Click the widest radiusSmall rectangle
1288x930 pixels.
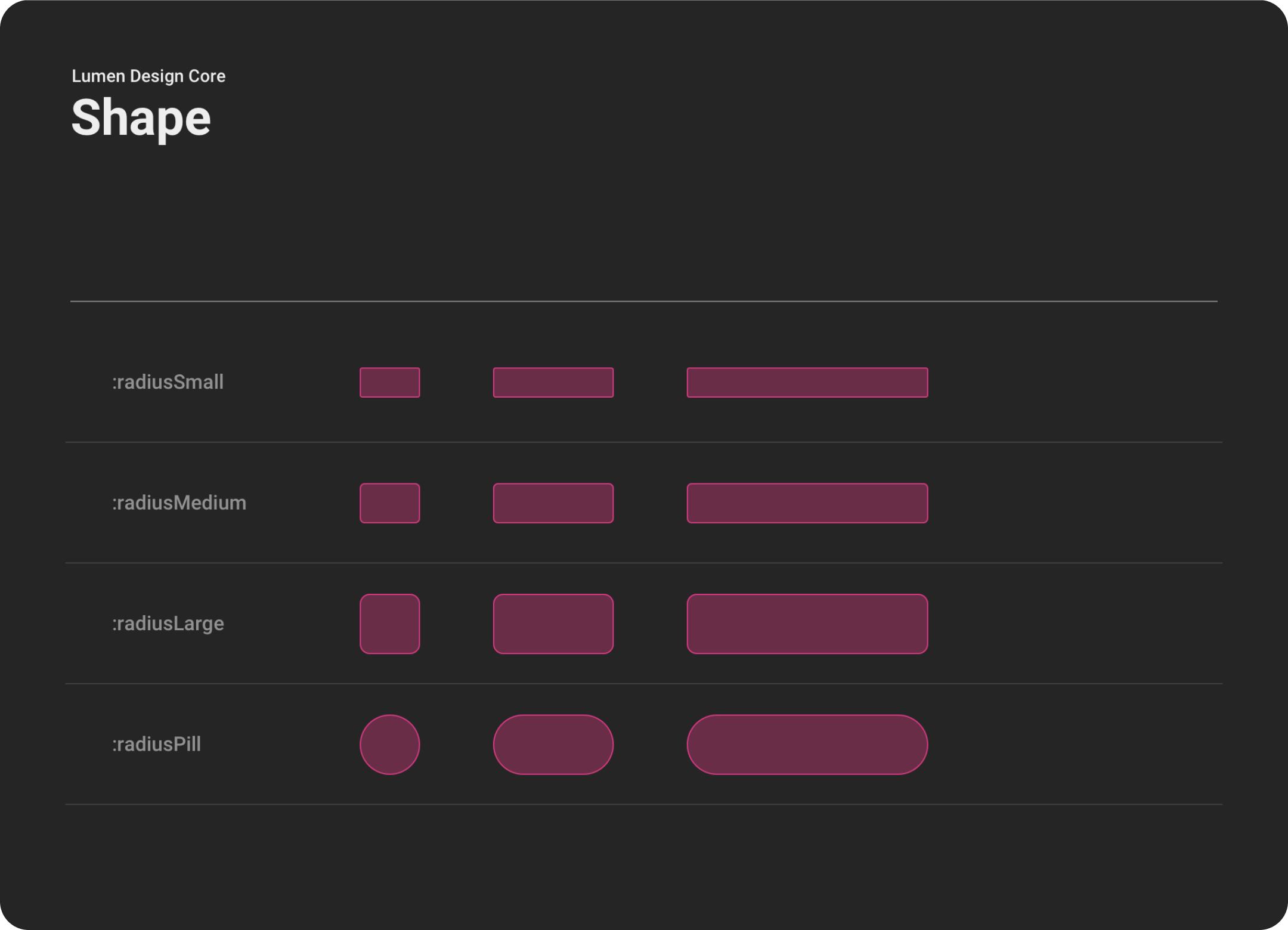tap(807, 382)
